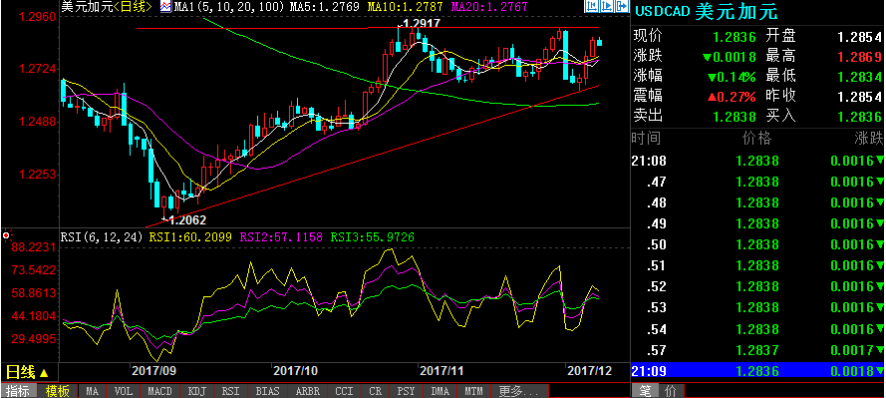Image resolution: width=886 pixels, height=398 pixels.
Task: Select the KDJ indicator button
Action: [197, 391]
